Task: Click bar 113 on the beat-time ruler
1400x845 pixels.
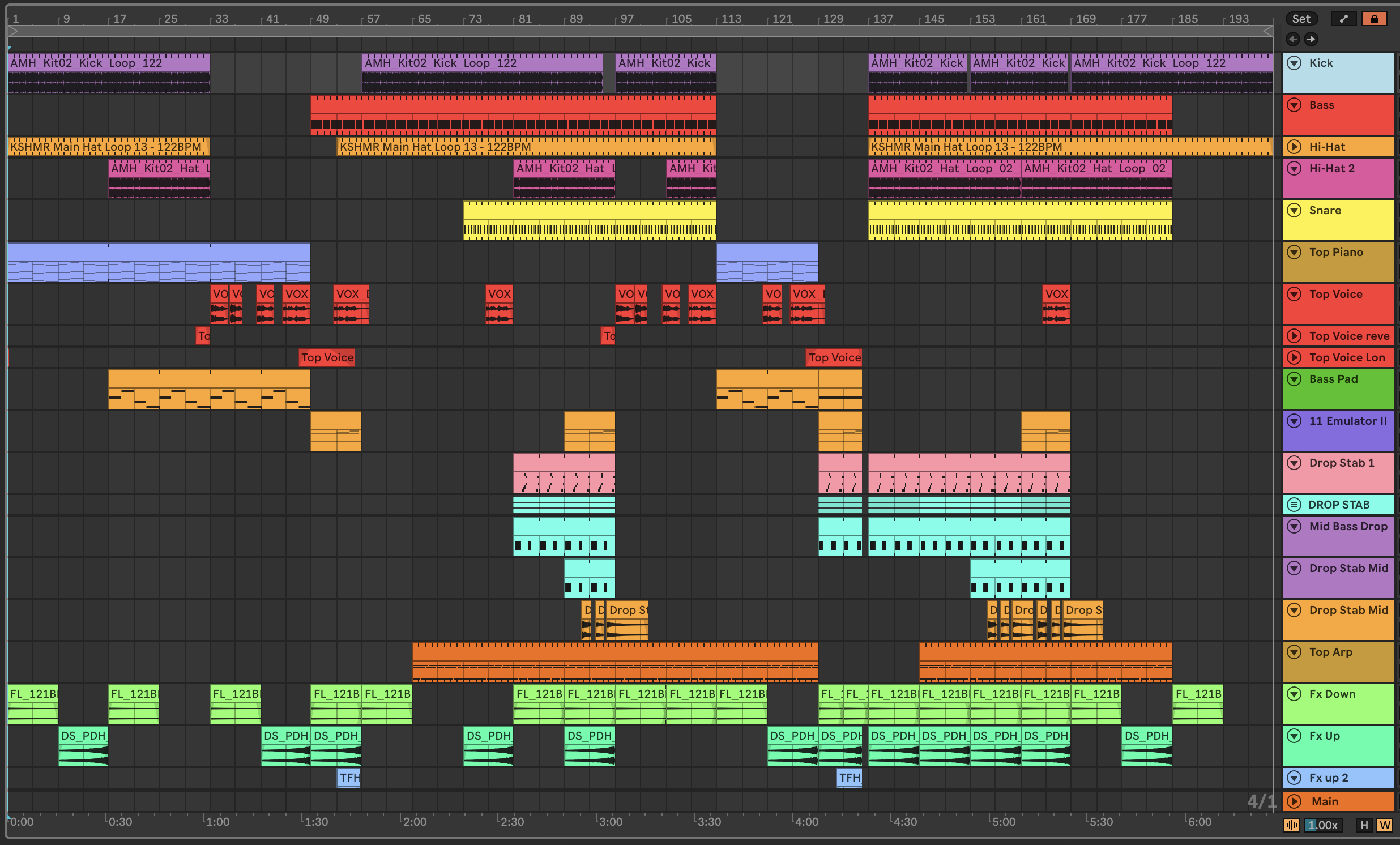Action: 731,19
